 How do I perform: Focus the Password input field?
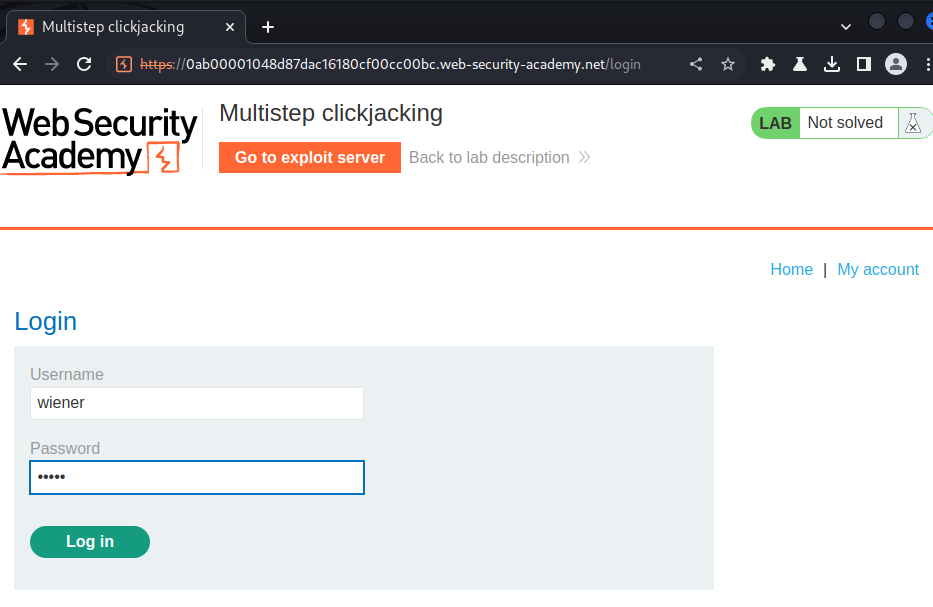[197, 477]
